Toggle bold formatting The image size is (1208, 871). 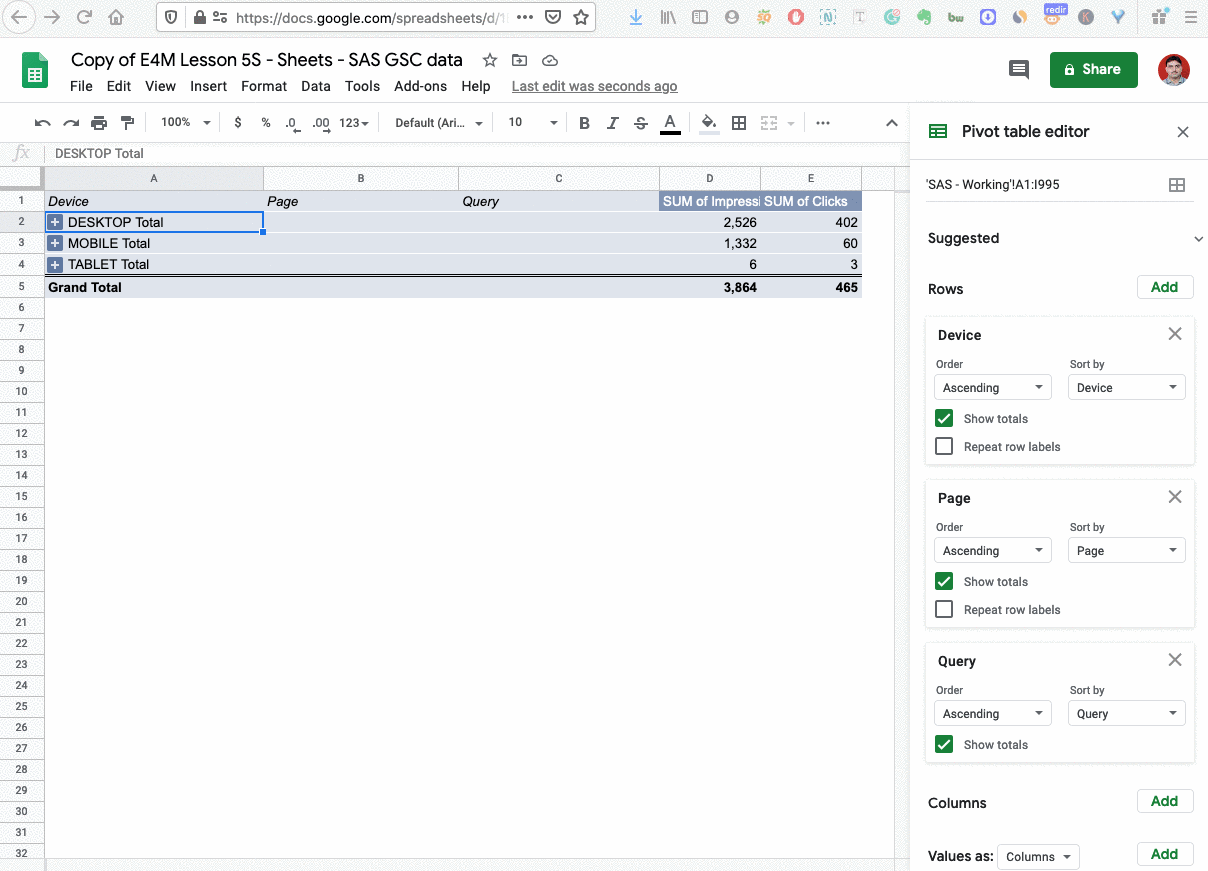585,123
